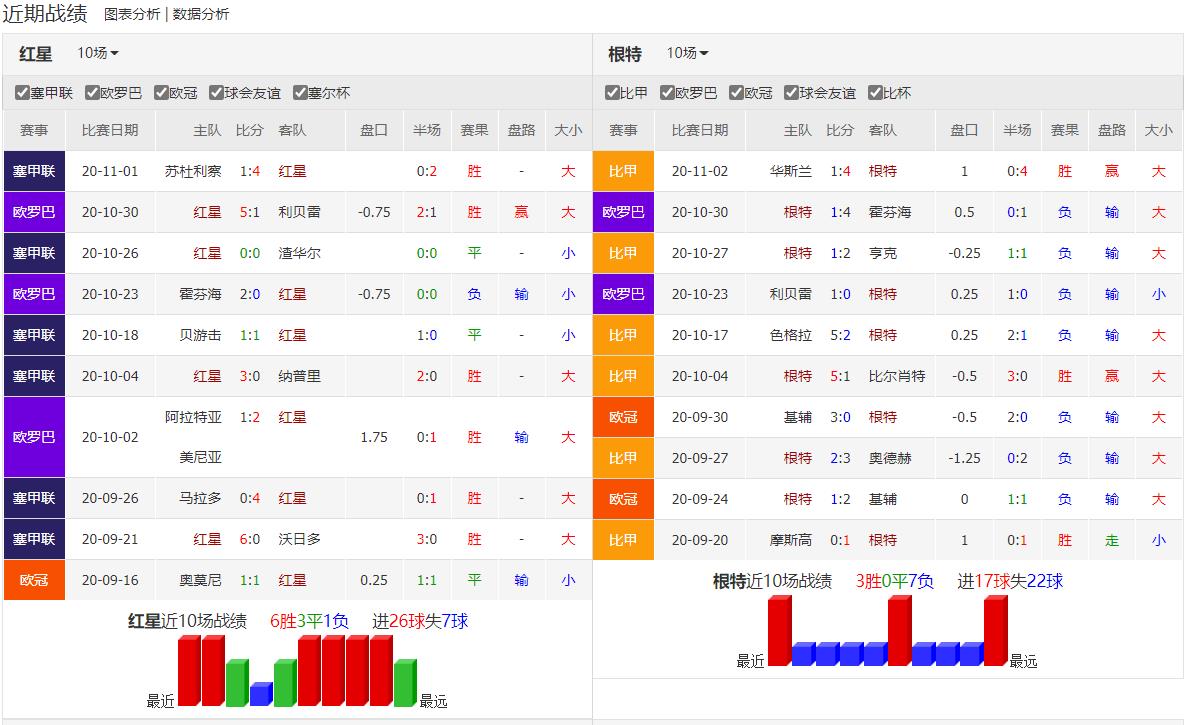
Task: Toggle the 比甲 checkbox in 根特 panel
Action: (x=612, y=93)
